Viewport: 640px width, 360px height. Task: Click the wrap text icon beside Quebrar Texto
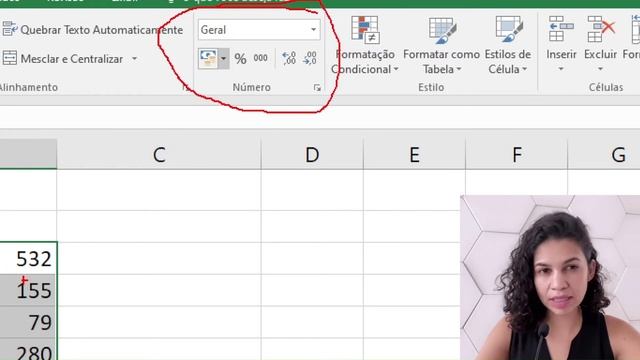pos(10,29)
